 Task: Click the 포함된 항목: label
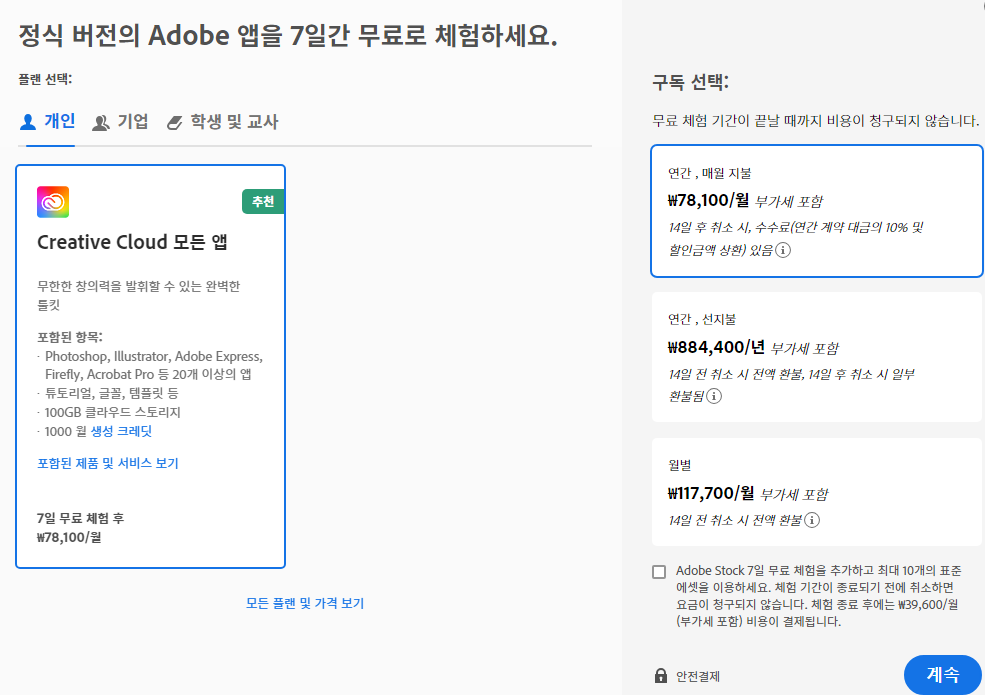click(70, 337)
